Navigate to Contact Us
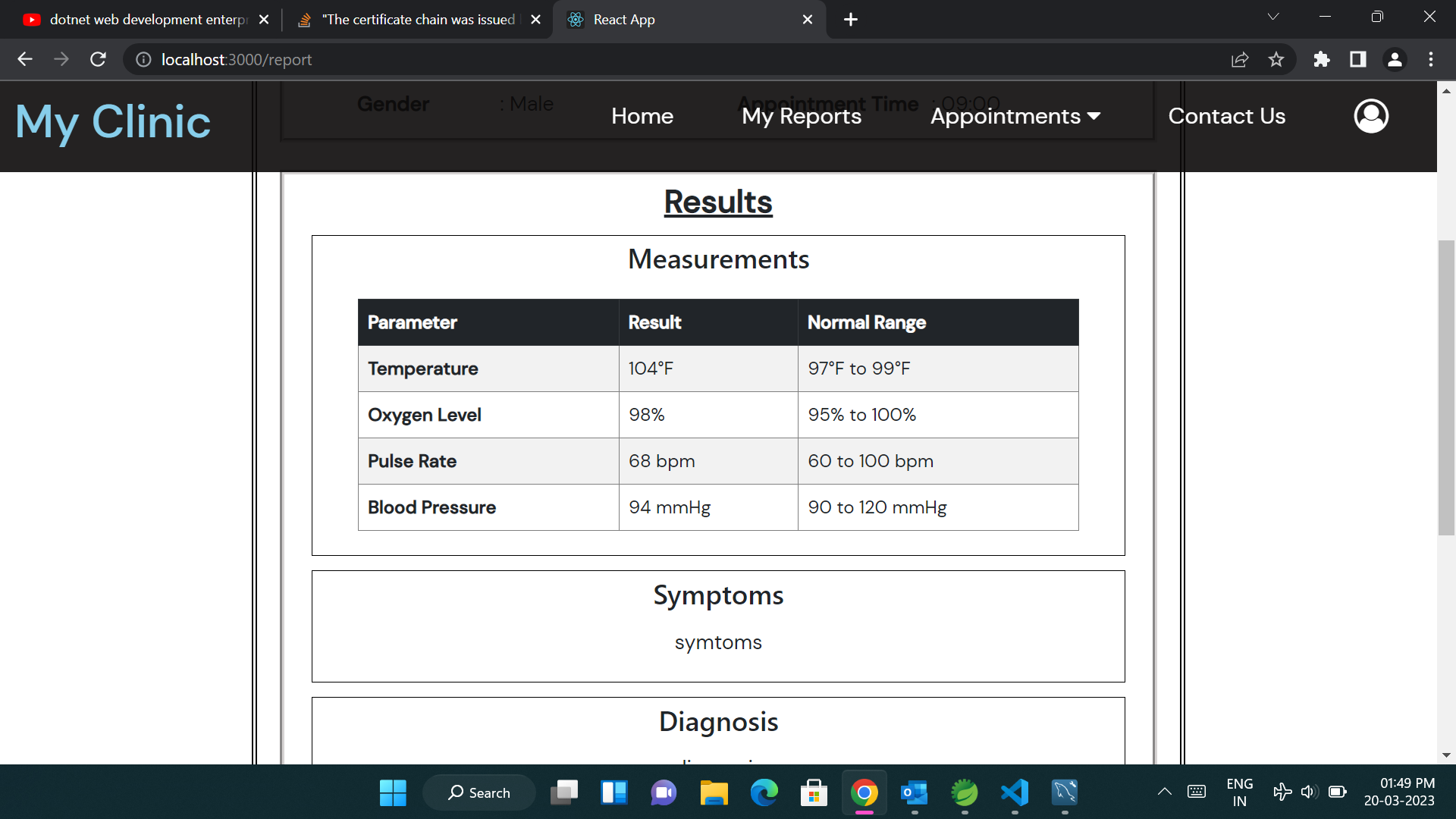Image resolution: width=1456 pixels, height=819 pixels. [1226, 115]
